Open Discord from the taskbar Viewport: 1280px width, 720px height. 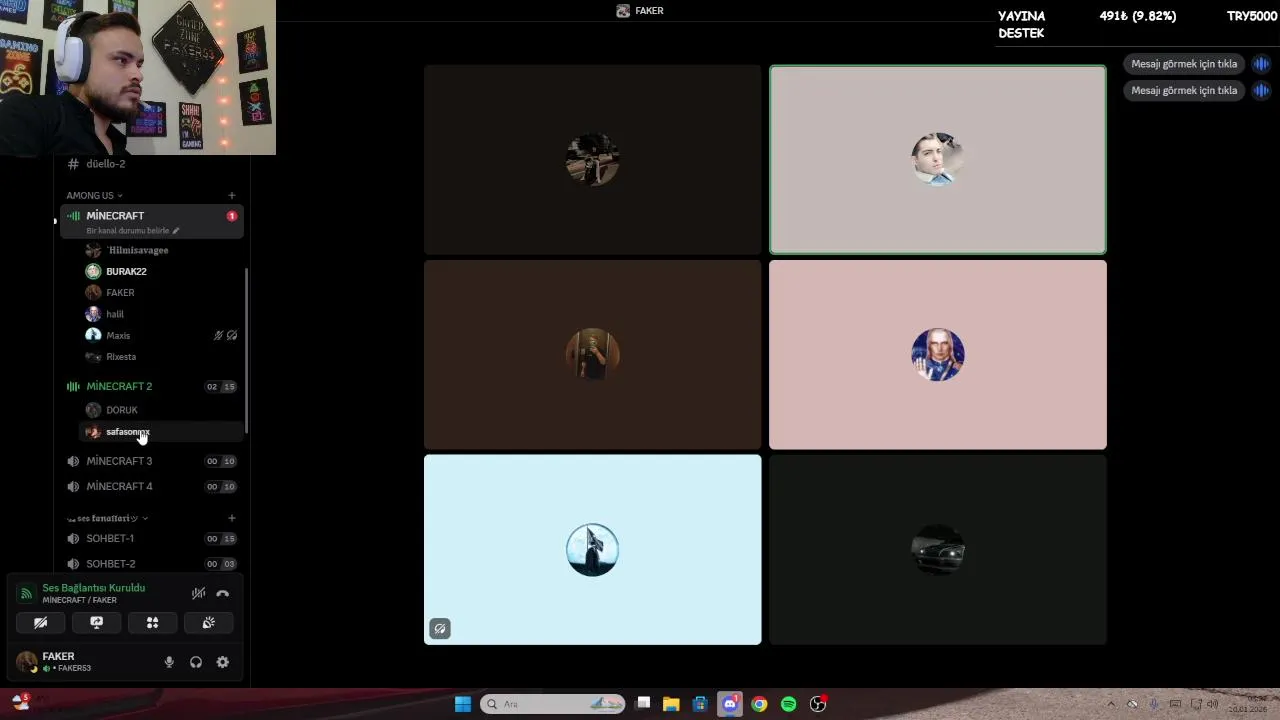point(730,704)
